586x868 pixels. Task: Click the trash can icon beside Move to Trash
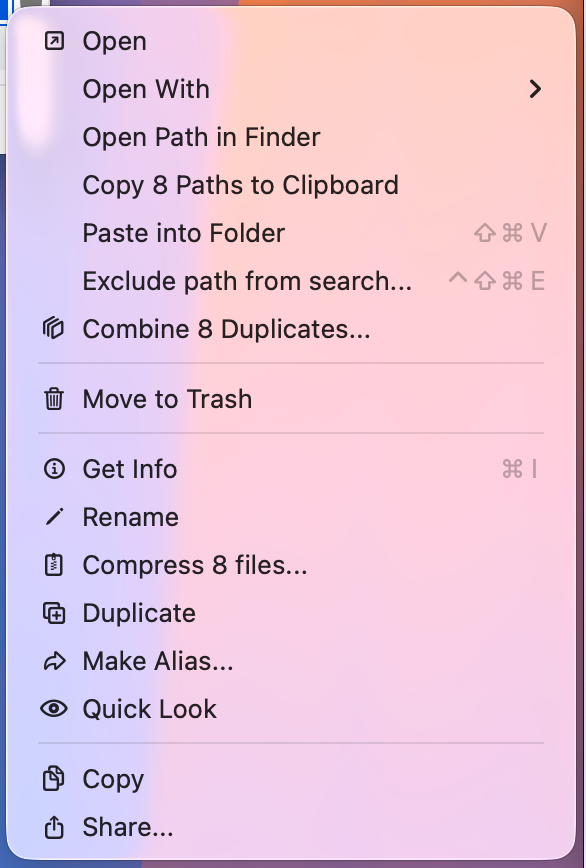53,399
